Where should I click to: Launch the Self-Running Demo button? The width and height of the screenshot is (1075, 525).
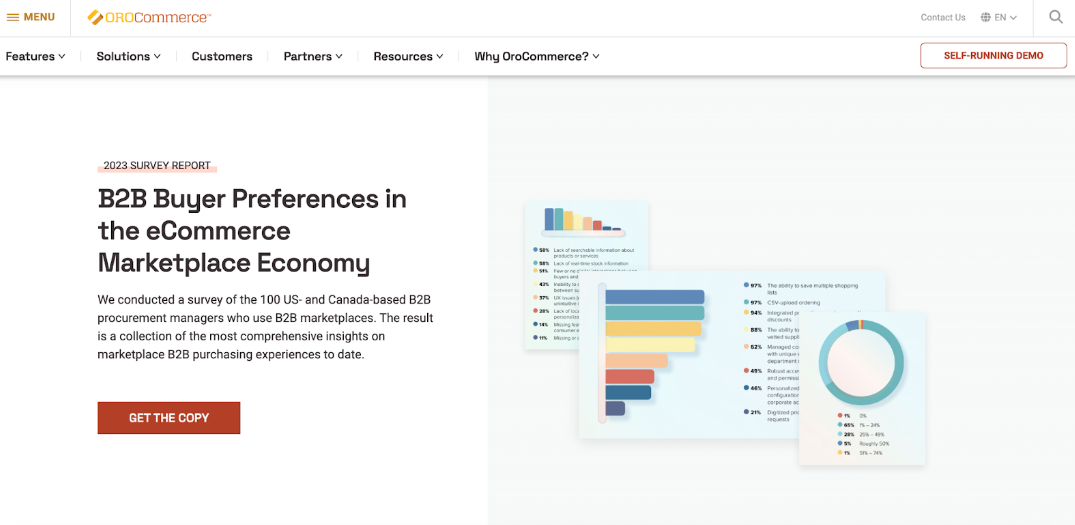click(993, 56)
